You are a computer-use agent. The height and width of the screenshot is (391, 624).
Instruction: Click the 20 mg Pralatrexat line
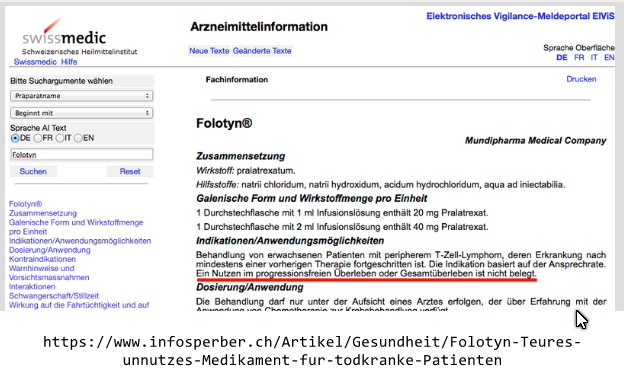[x=342, y=213]
